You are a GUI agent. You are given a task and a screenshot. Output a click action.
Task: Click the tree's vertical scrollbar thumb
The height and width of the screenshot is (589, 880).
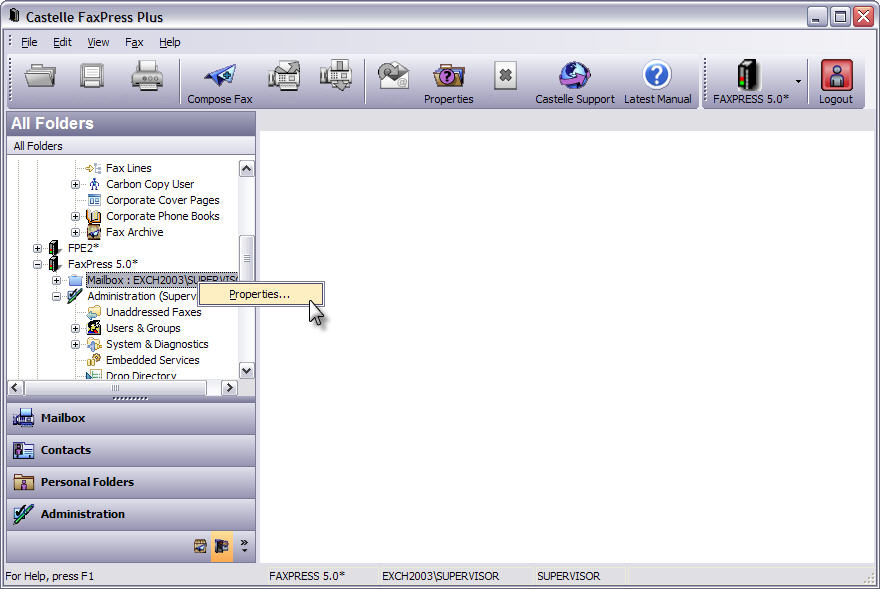tap(246, 258)
